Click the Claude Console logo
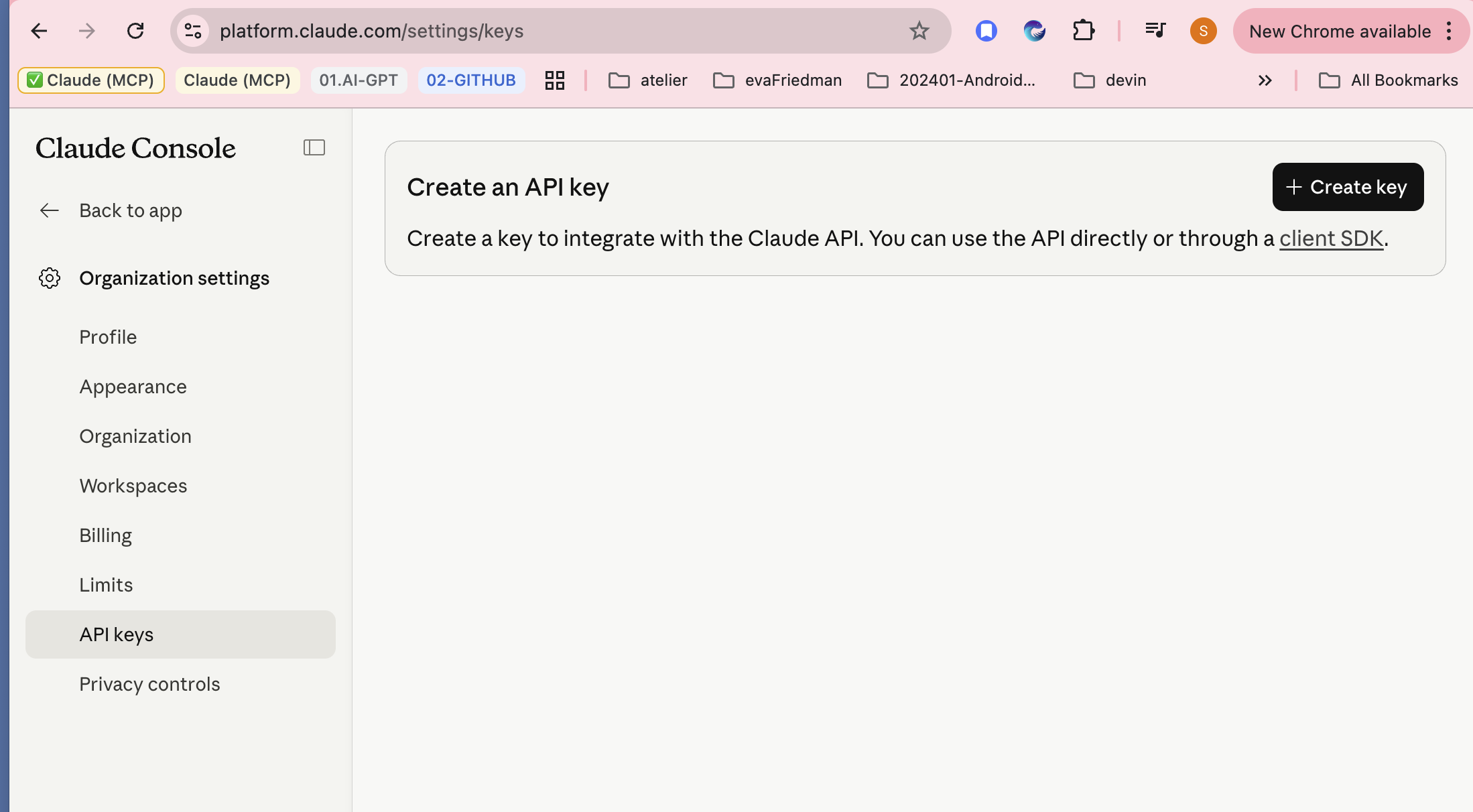Screen dimensions: 1473x812 [x=135, y=148]
